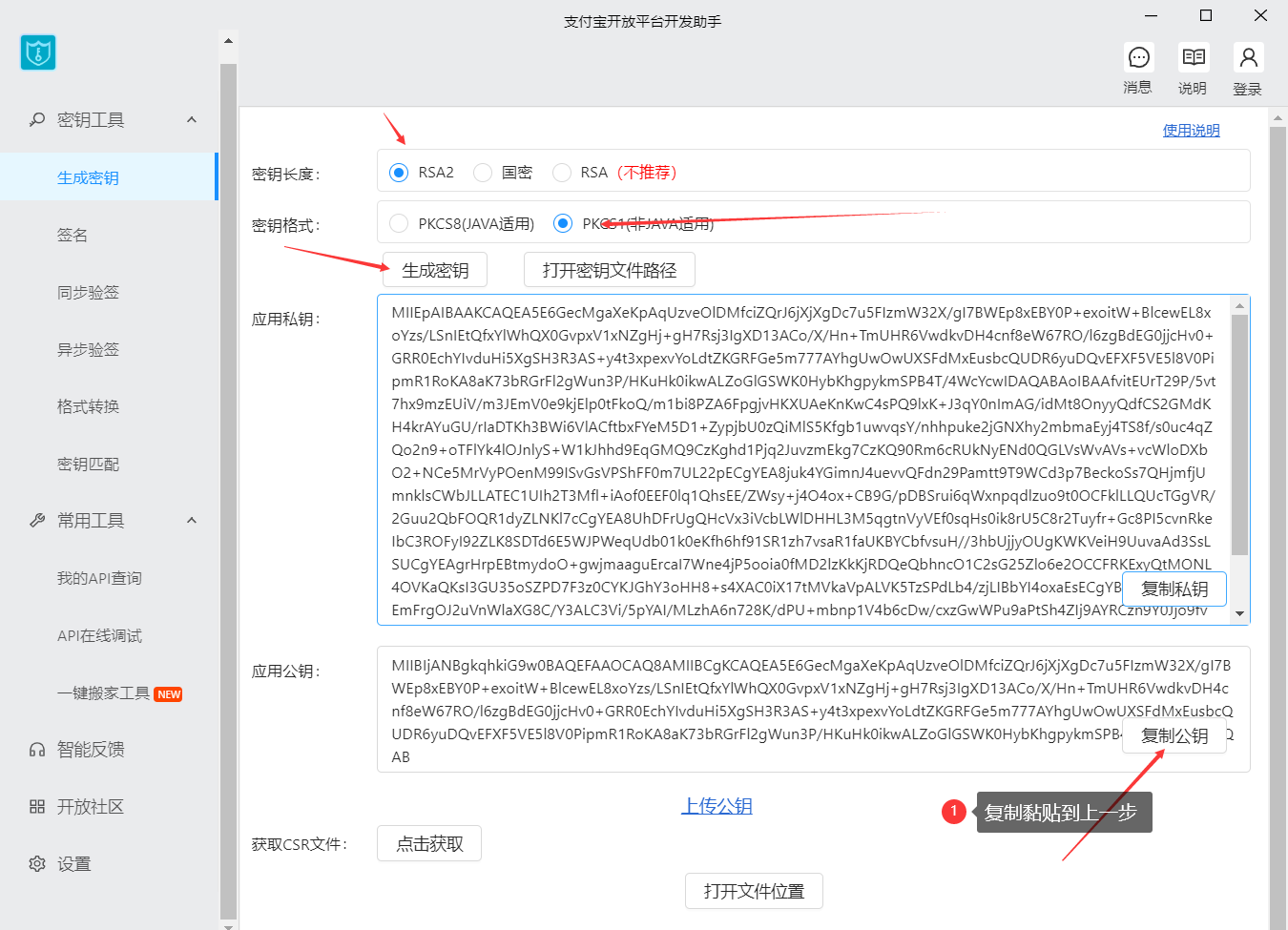Click the main panel scroll-up arrow
Viewport: 1288px width, 930px height.
click(1278, 118)
